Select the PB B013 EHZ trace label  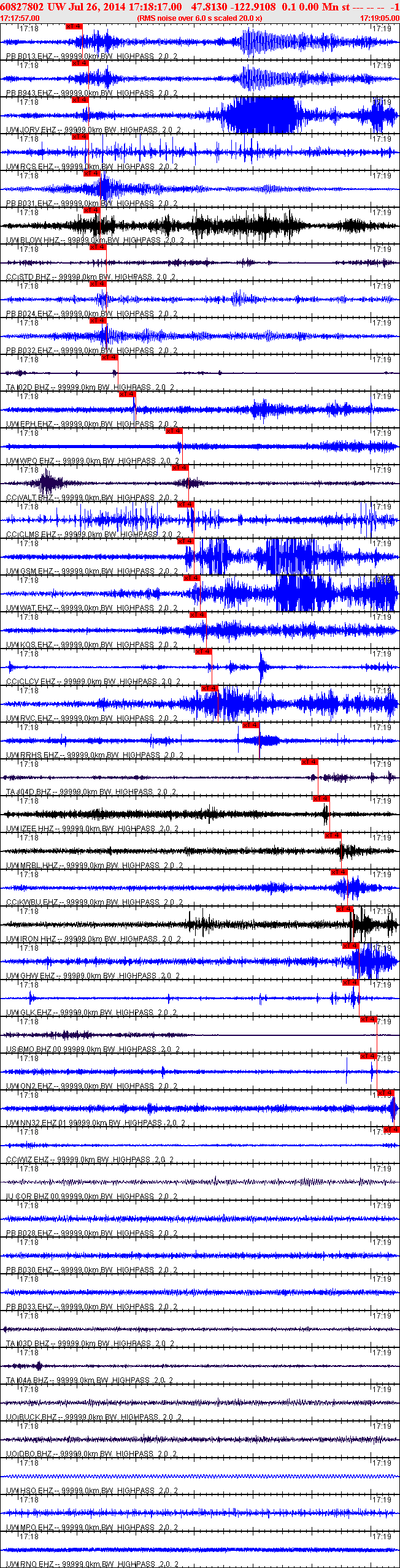tap(91, 56)
